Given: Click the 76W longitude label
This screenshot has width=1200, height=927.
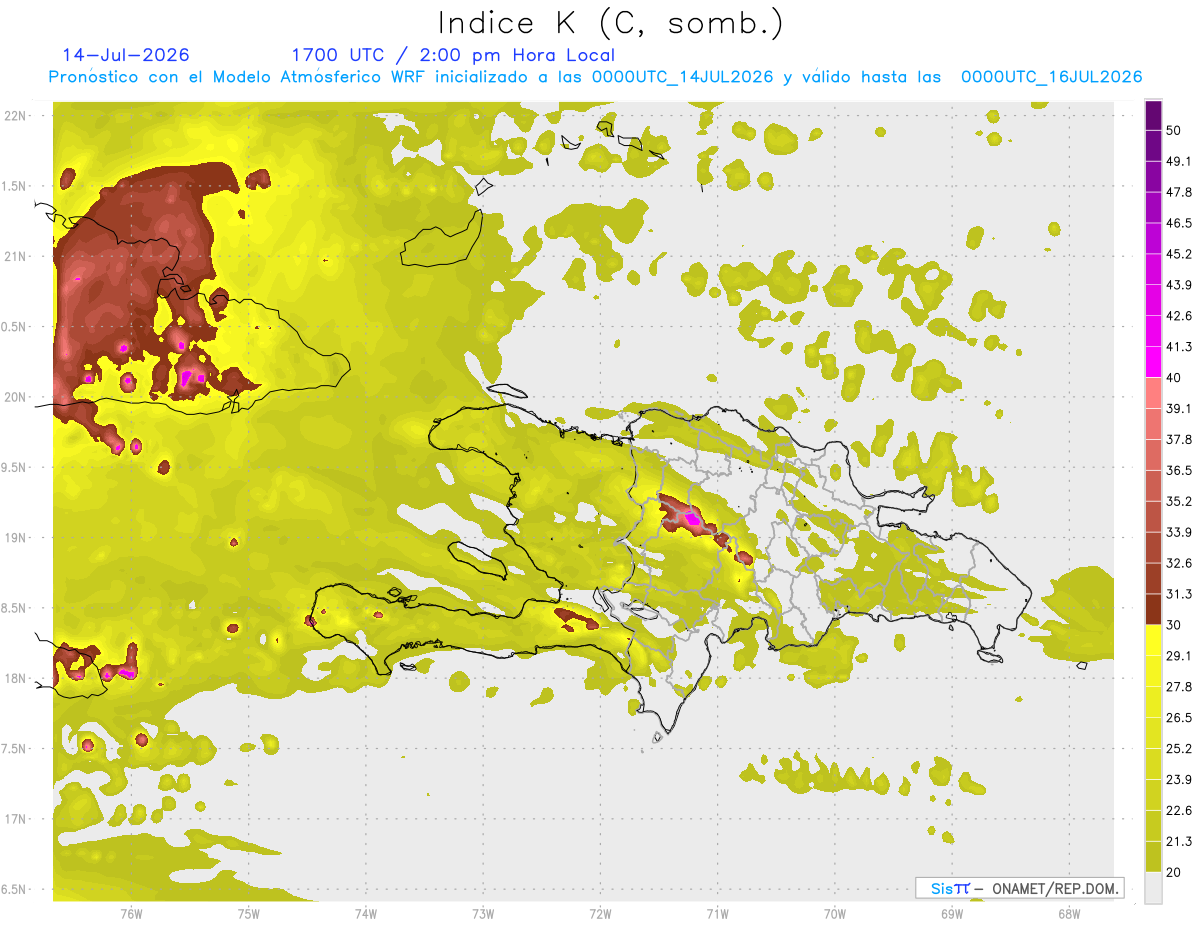Looking at the screenshot, I should point(131,914).
